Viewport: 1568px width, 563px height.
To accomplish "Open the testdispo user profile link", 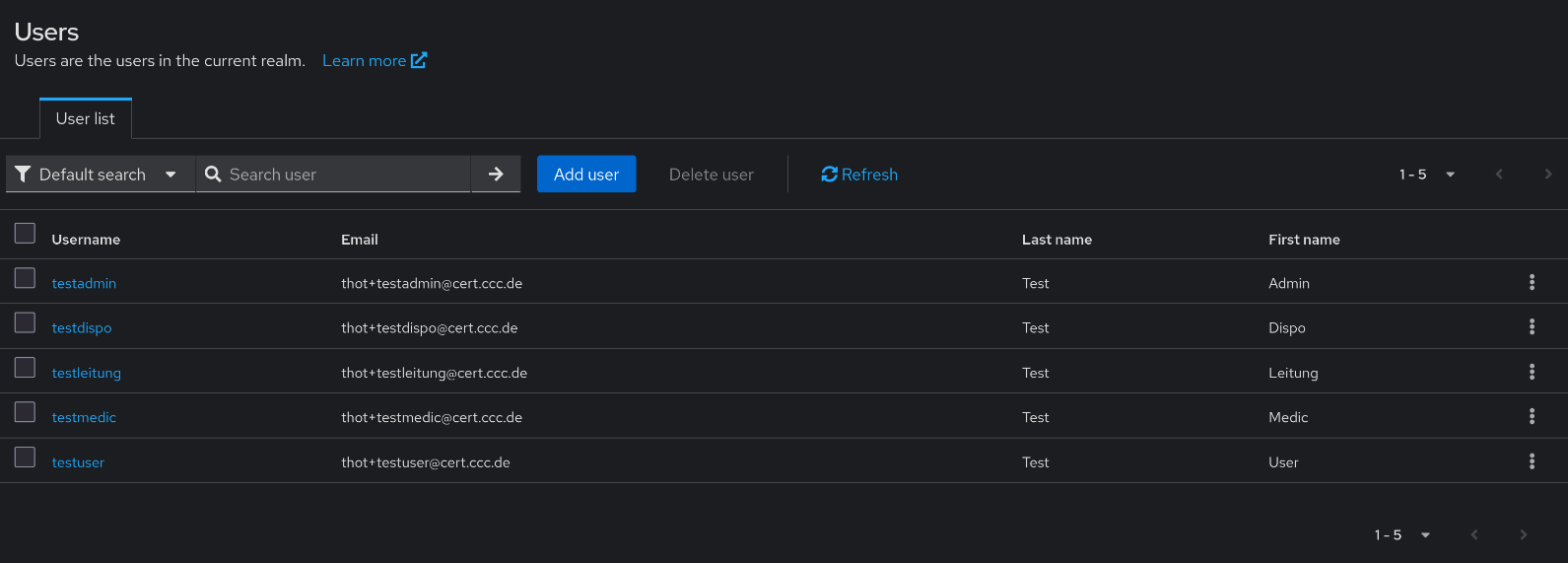I will click(82, 328).
